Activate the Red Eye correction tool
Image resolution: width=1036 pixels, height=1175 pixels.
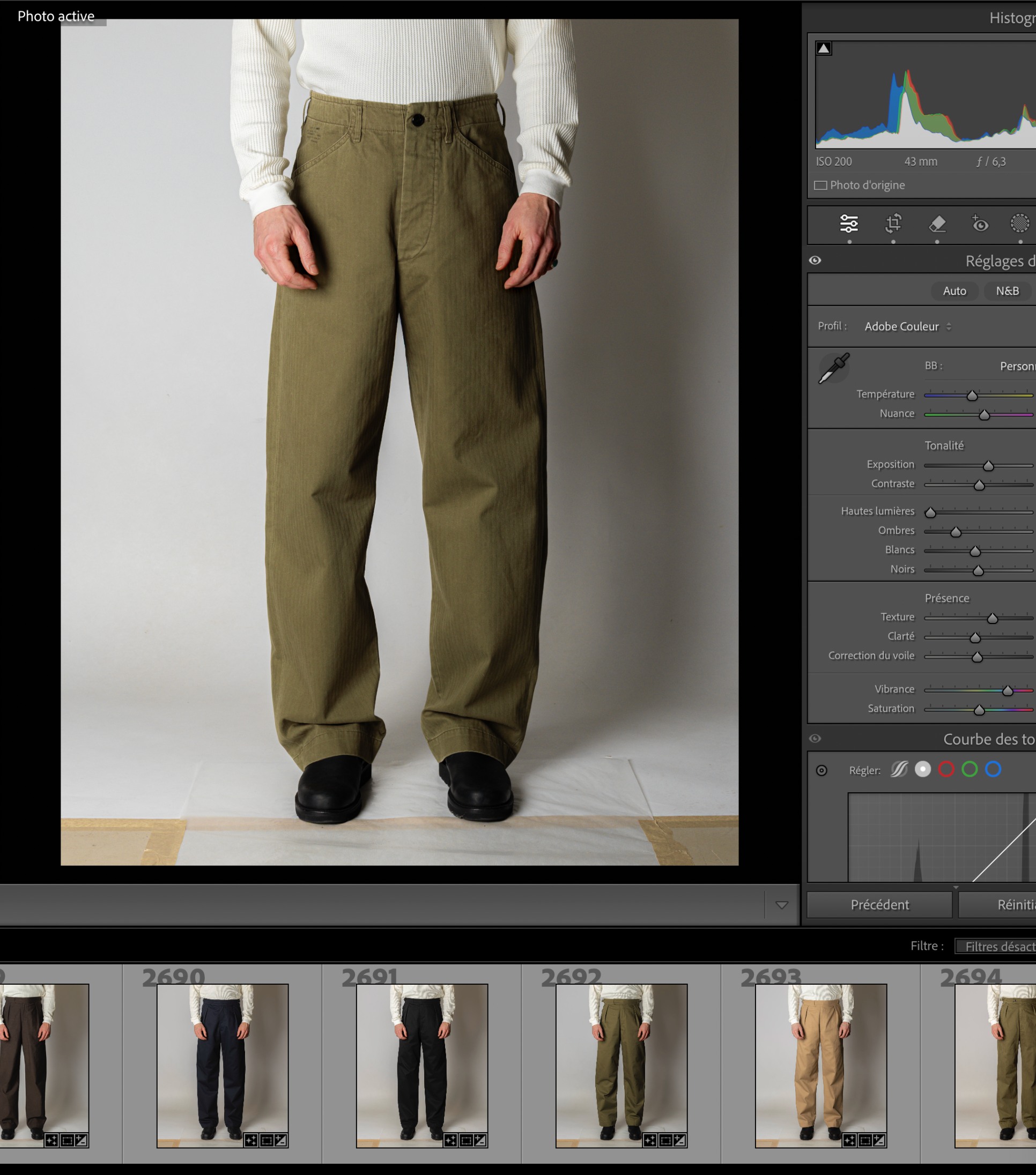point(980,224)
